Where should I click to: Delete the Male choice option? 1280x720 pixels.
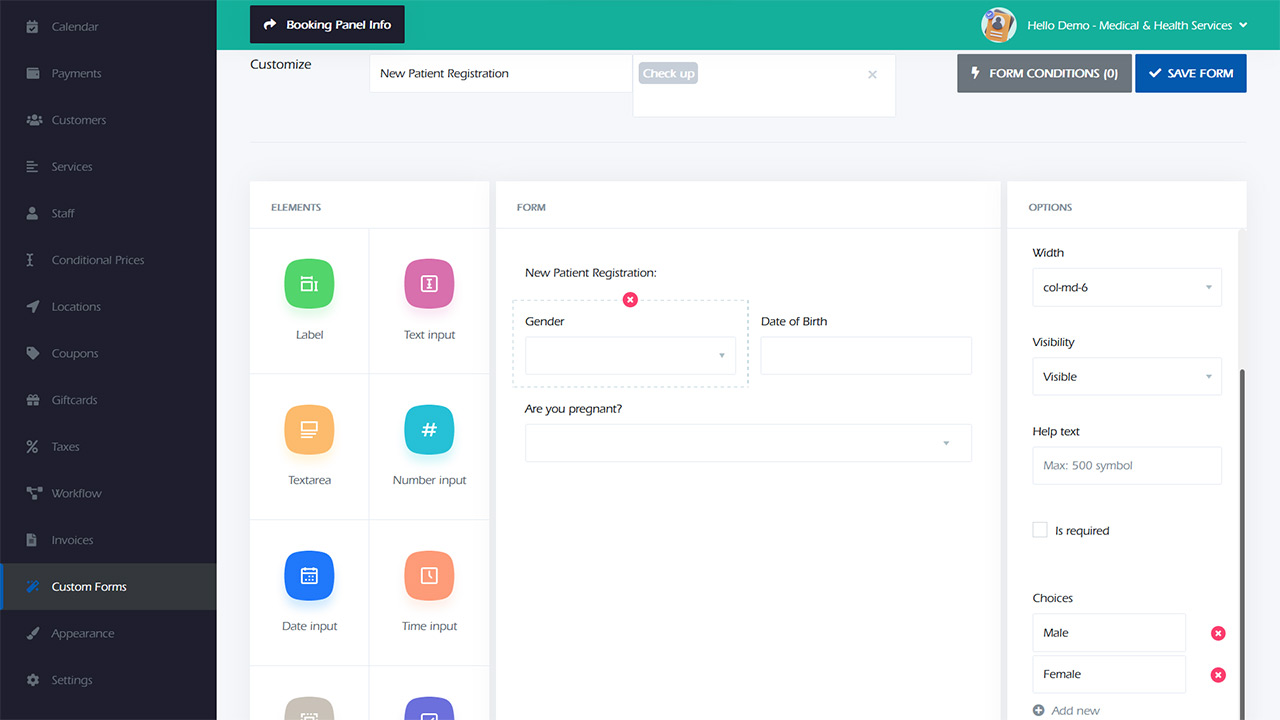pos(1218,633)
